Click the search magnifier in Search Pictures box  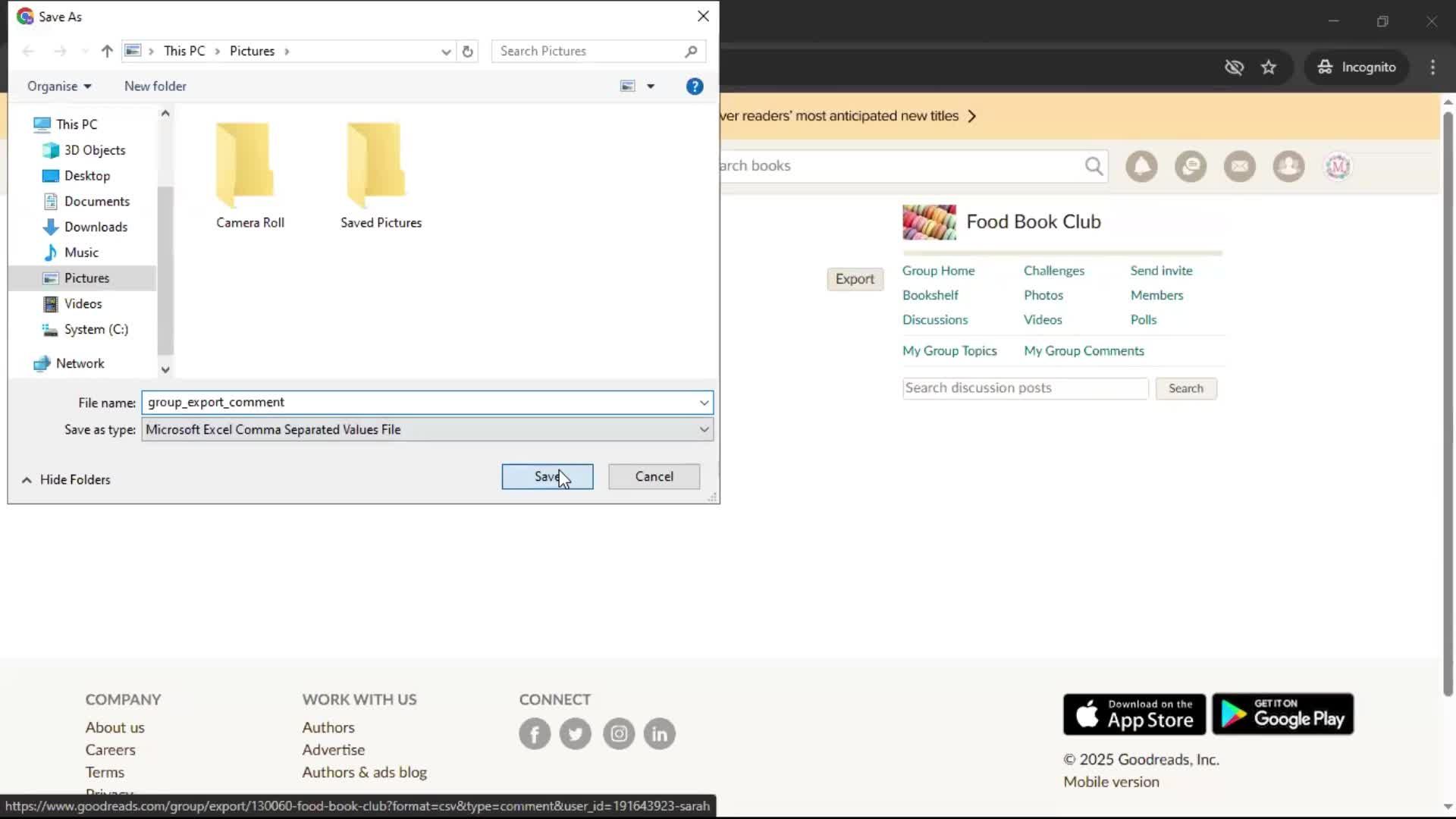[x=691, y=51]
